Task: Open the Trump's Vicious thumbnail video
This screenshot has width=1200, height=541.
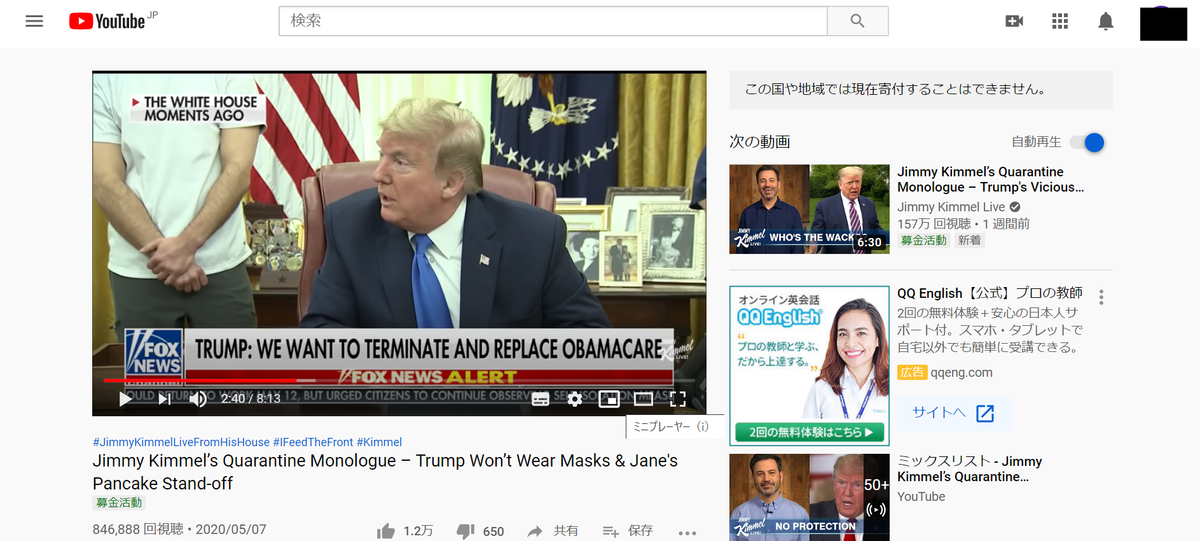Action: point(809,209)
